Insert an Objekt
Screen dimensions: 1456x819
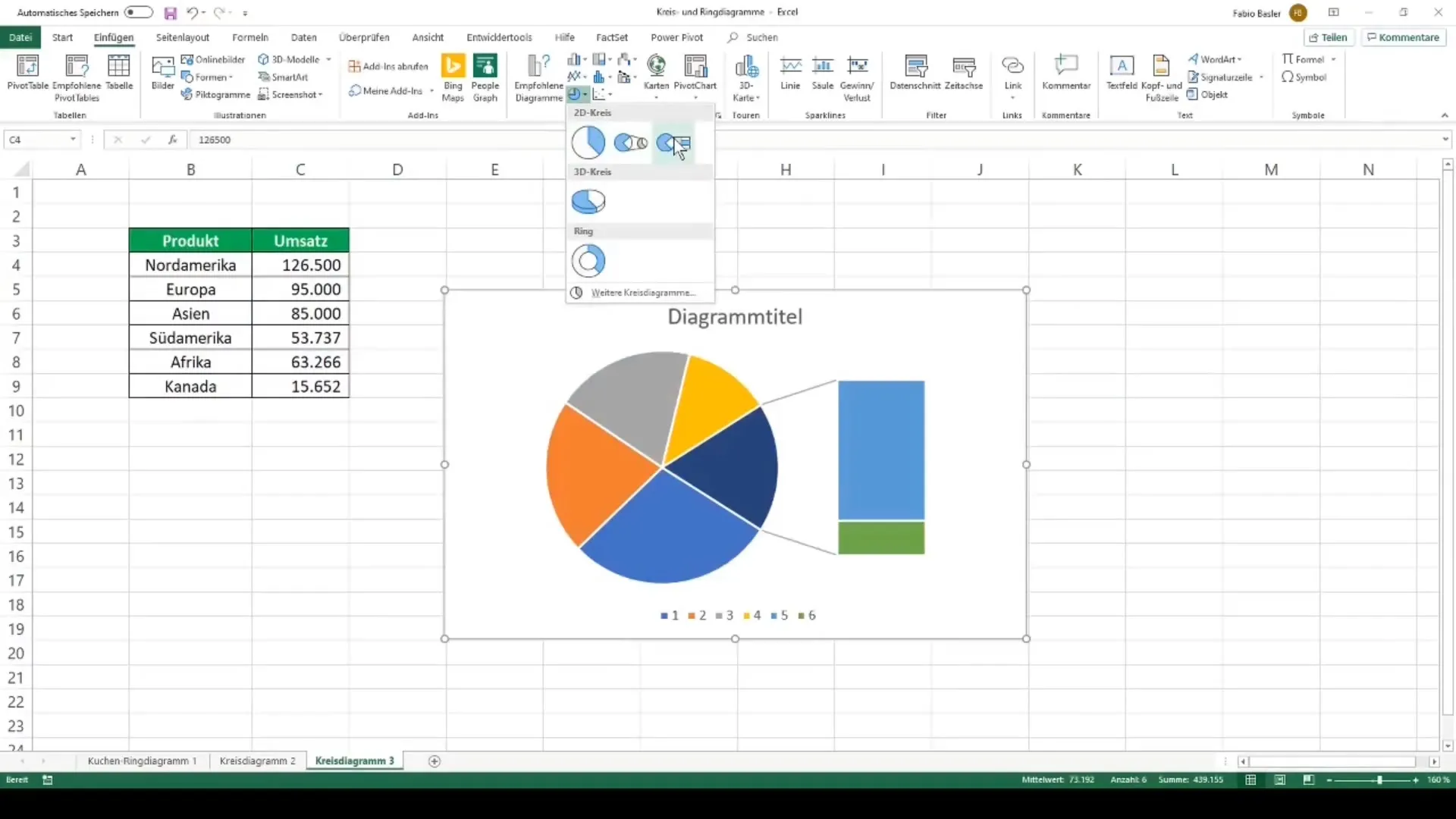pos(1207,94)
